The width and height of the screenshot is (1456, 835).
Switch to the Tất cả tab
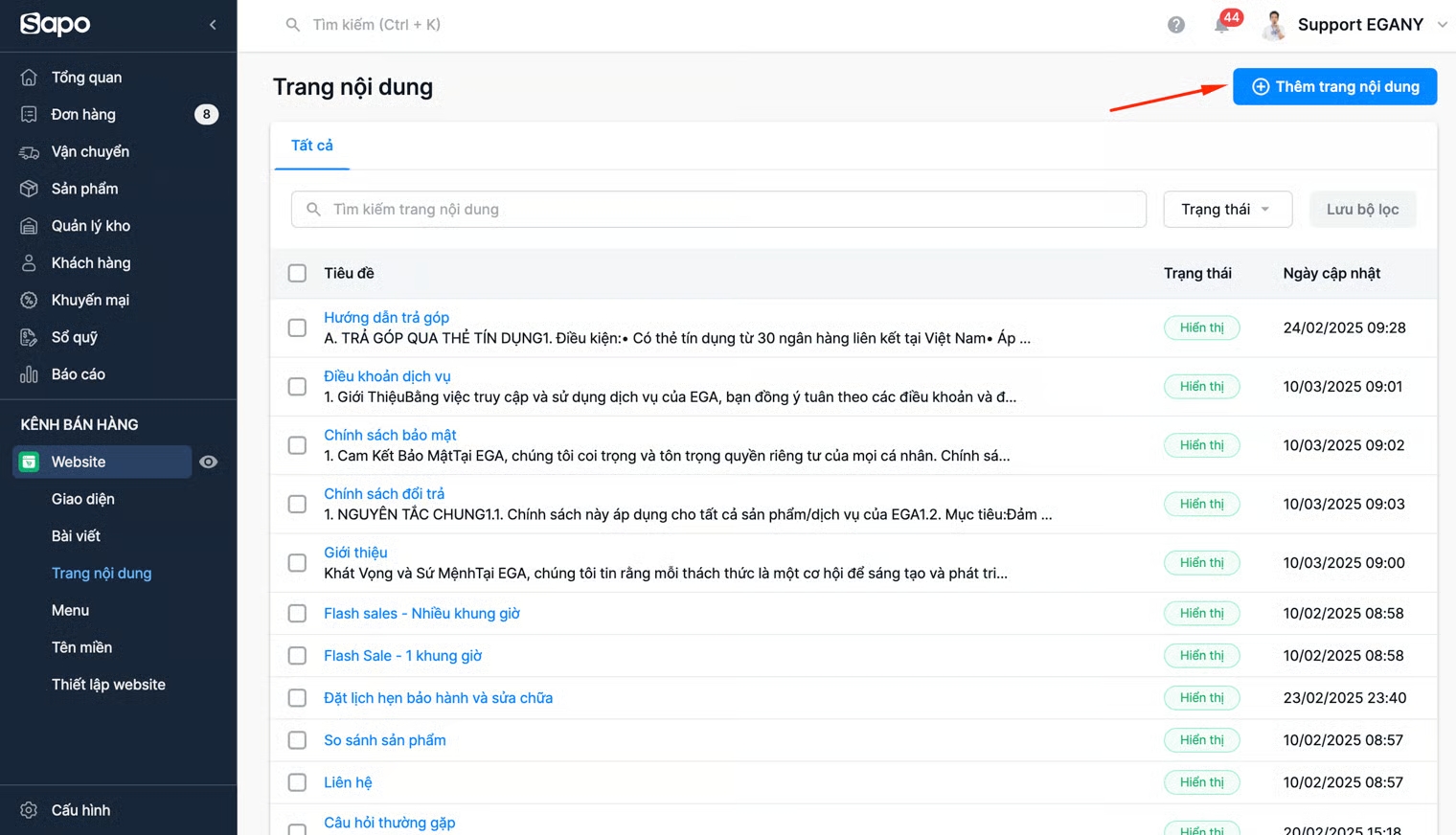[x=312, y=146]
